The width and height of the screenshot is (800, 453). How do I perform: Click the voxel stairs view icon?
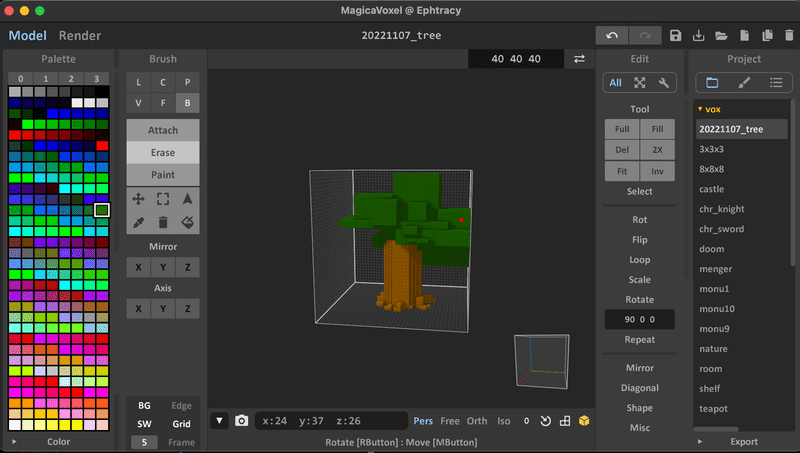[565, 421]
